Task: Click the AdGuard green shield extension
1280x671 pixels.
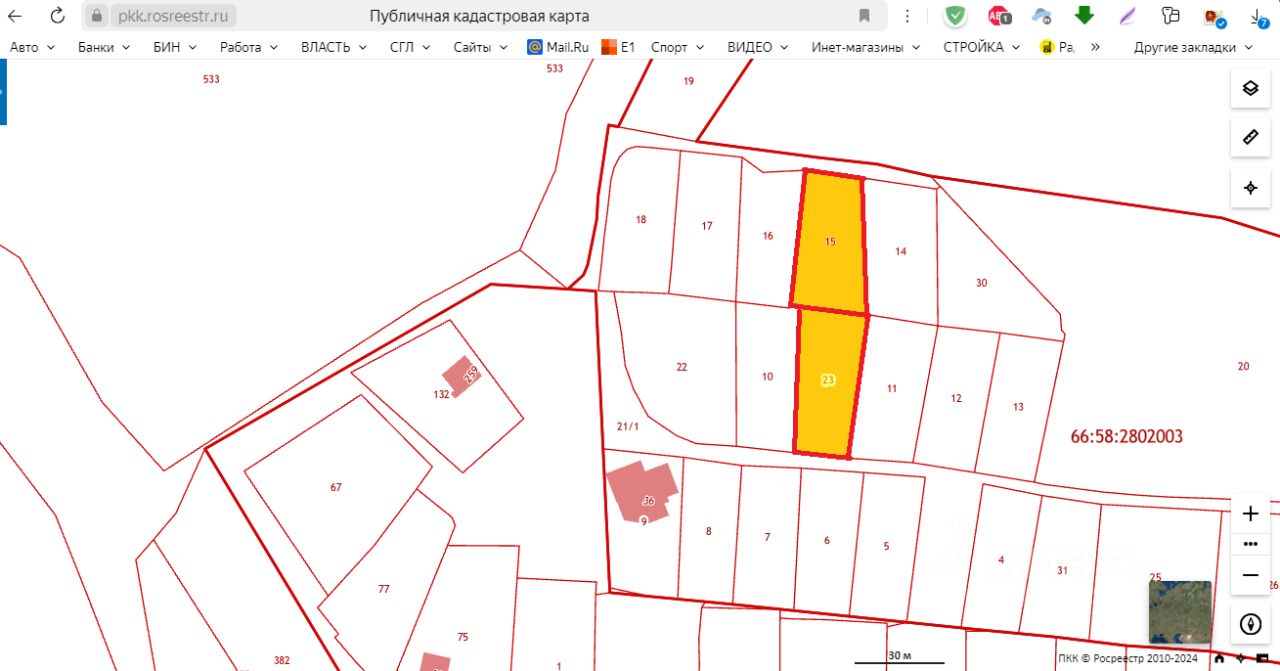Action: coord(956,16)
